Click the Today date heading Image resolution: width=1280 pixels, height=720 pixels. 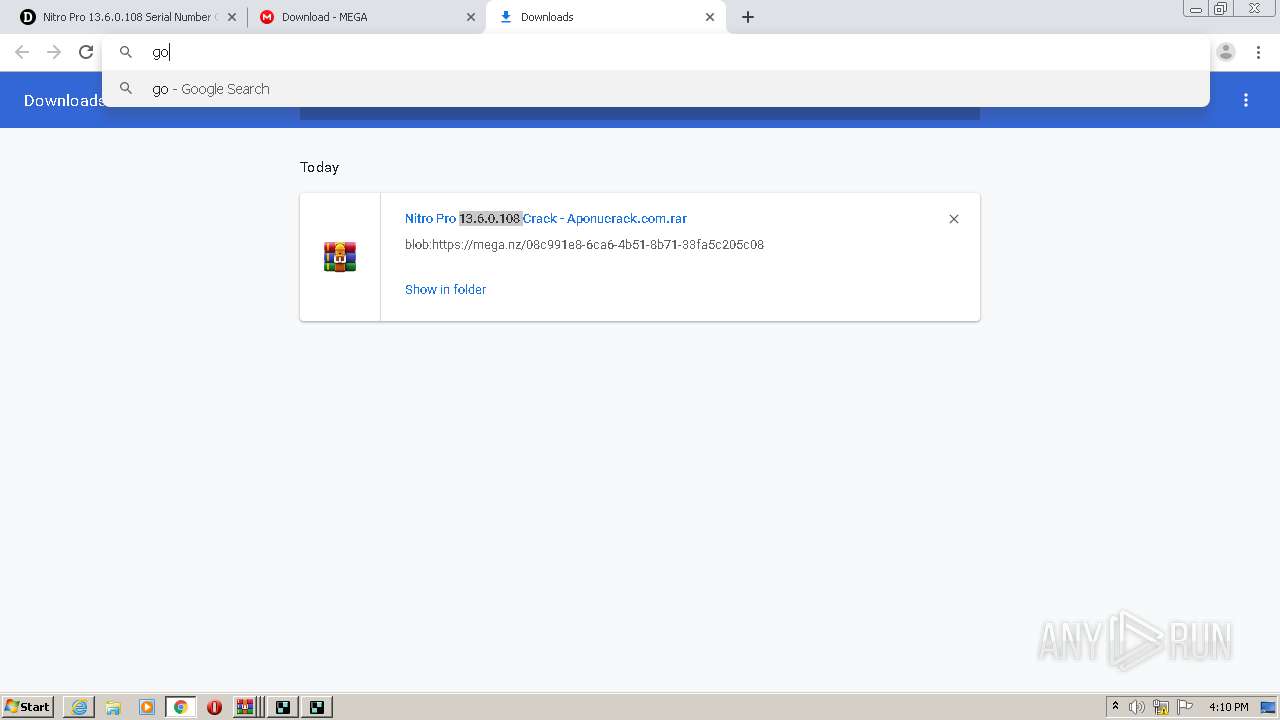point(319,167)
